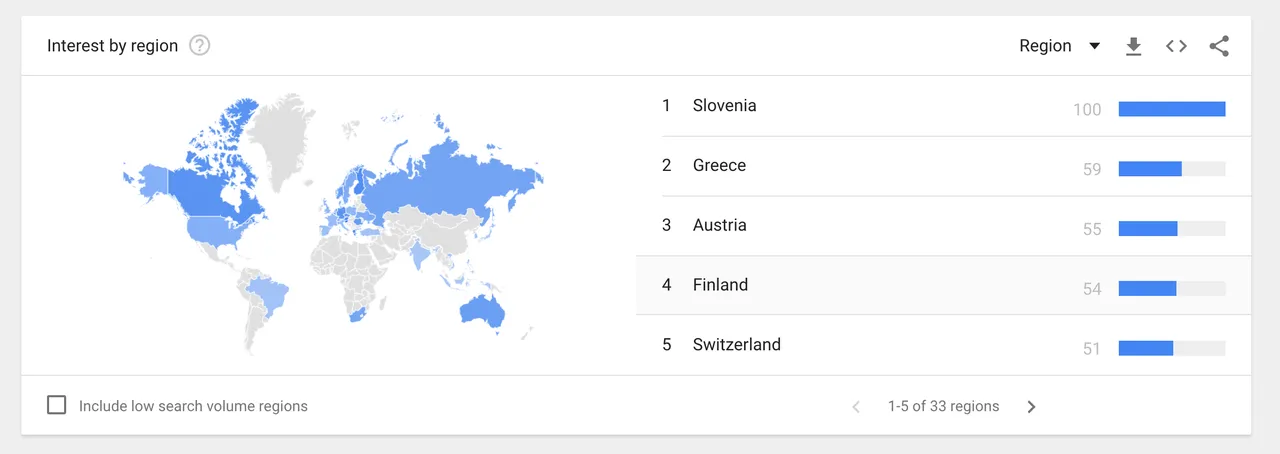Open the Finland region row
The image size is (1280, 454).
[x=943, y=285]
